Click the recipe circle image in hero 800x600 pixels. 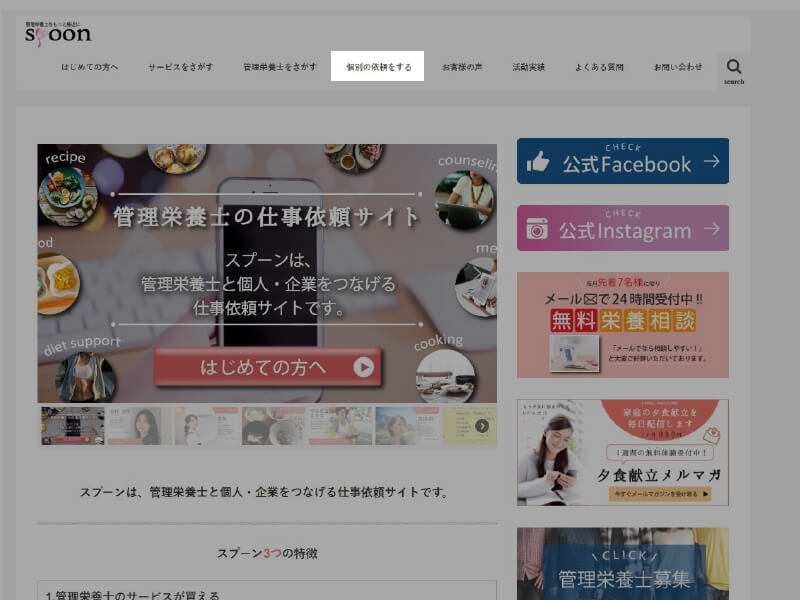coord(68,196)
